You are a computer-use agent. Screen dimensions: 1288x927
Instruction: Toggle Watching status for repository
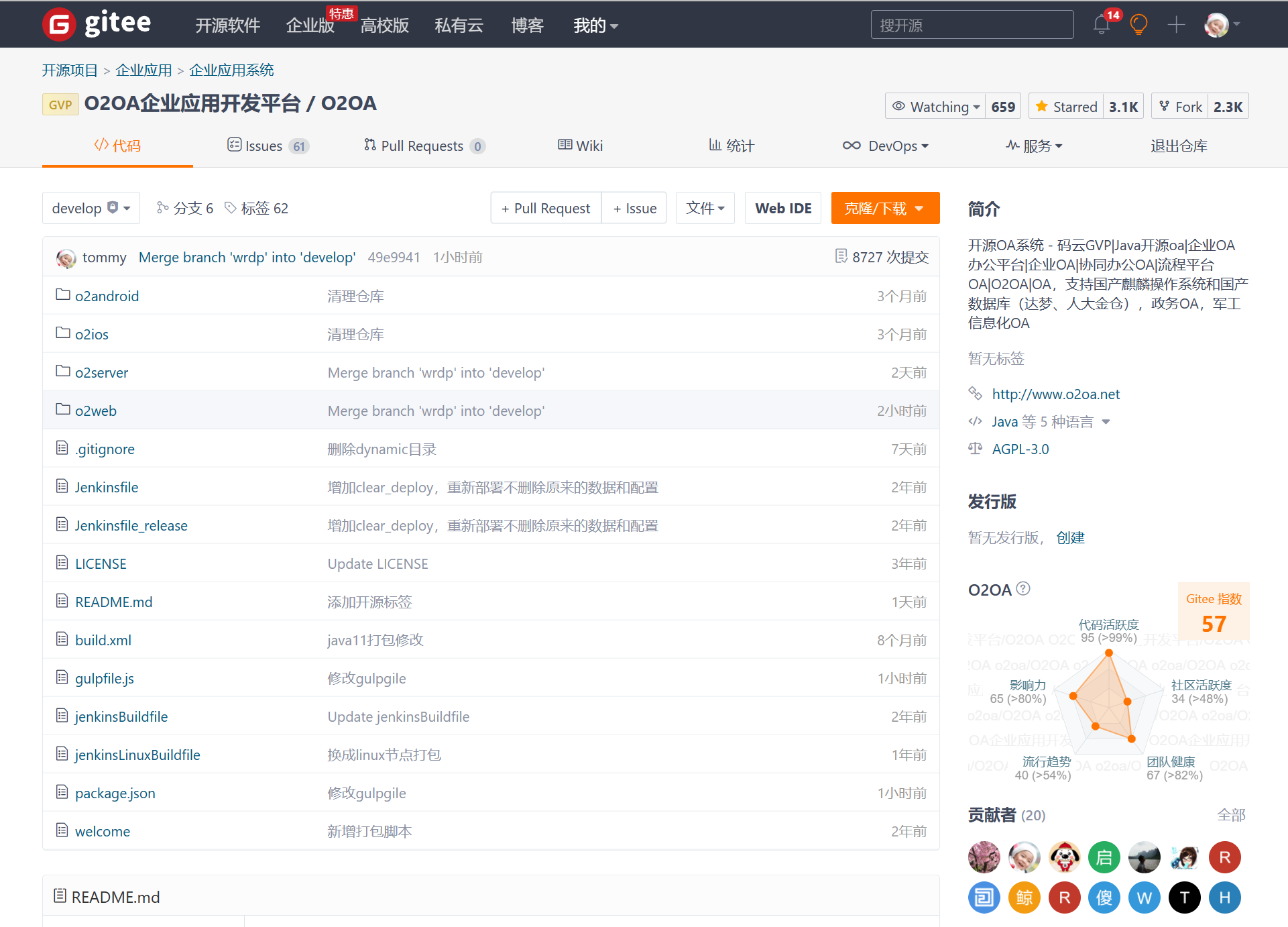coord(936,107)
